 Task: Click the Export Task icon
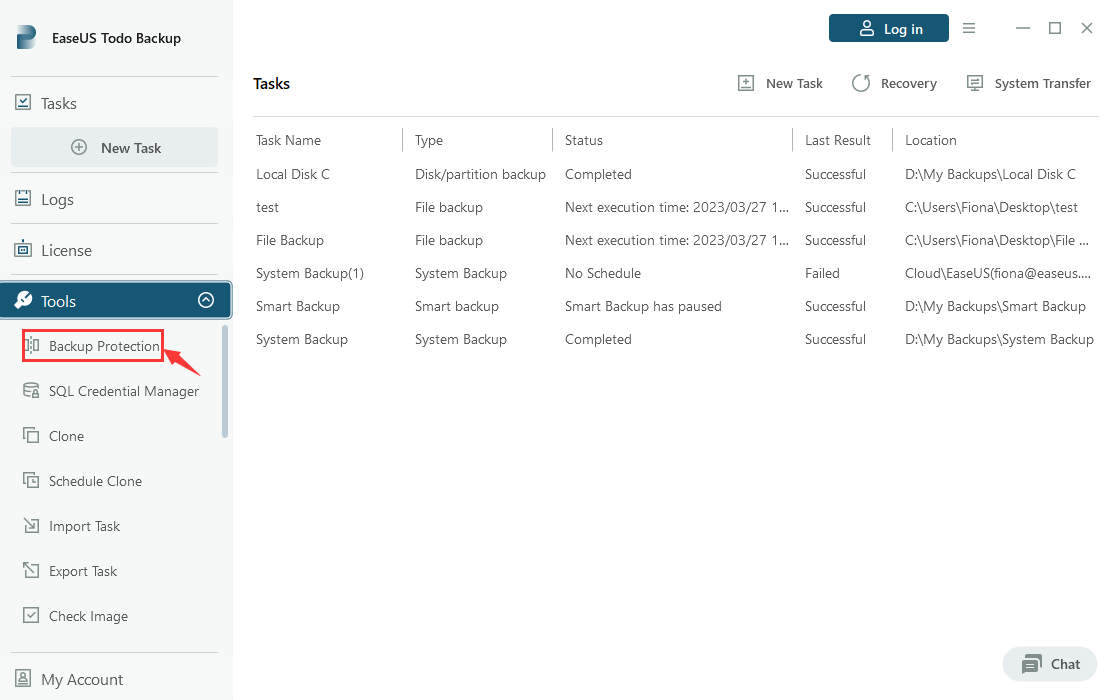click(31, 571)
